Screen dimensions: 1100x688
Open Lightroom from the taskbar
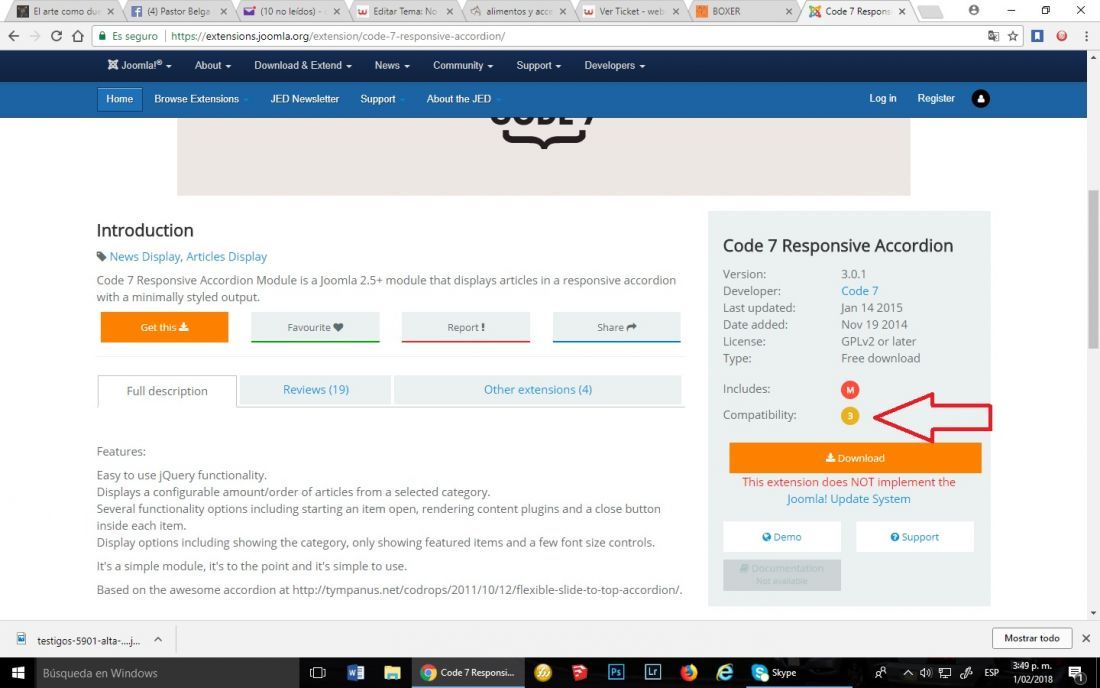(652, 673)
